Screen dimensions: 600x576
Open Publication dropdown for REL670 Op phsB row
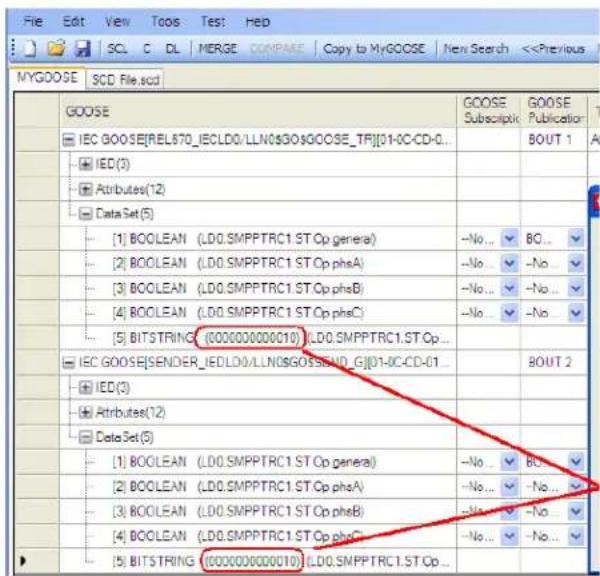576,288
